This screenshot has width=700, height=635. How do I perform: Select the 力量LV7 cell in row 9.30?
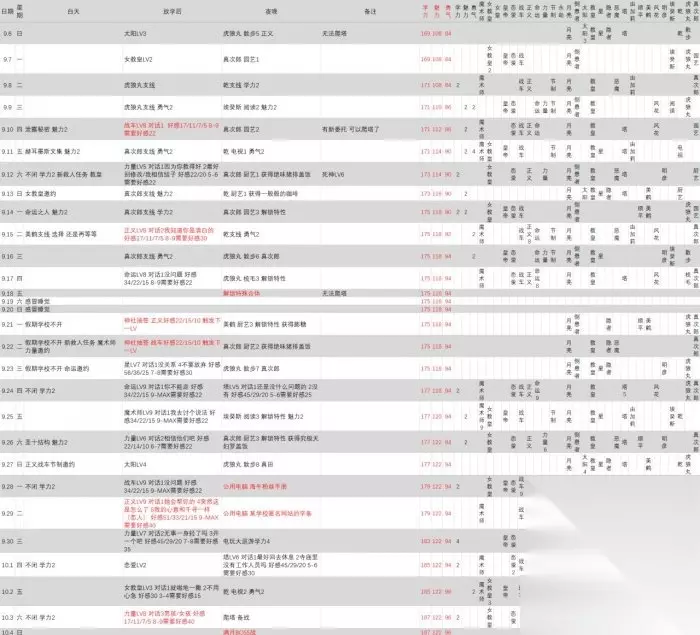point(171,541)
